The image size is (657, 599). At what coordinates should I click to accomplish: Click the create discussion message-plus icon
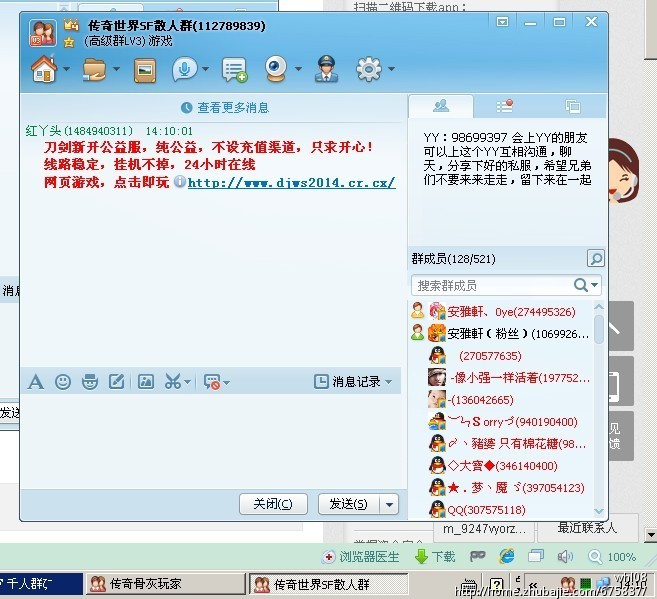click(234, 70)
